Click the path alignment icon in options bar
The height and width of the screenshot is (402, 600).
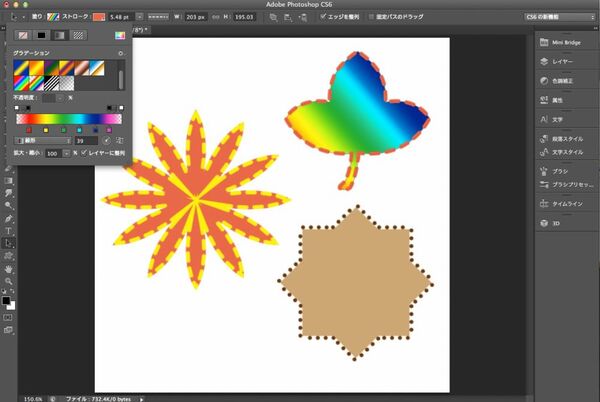point(288,17)
